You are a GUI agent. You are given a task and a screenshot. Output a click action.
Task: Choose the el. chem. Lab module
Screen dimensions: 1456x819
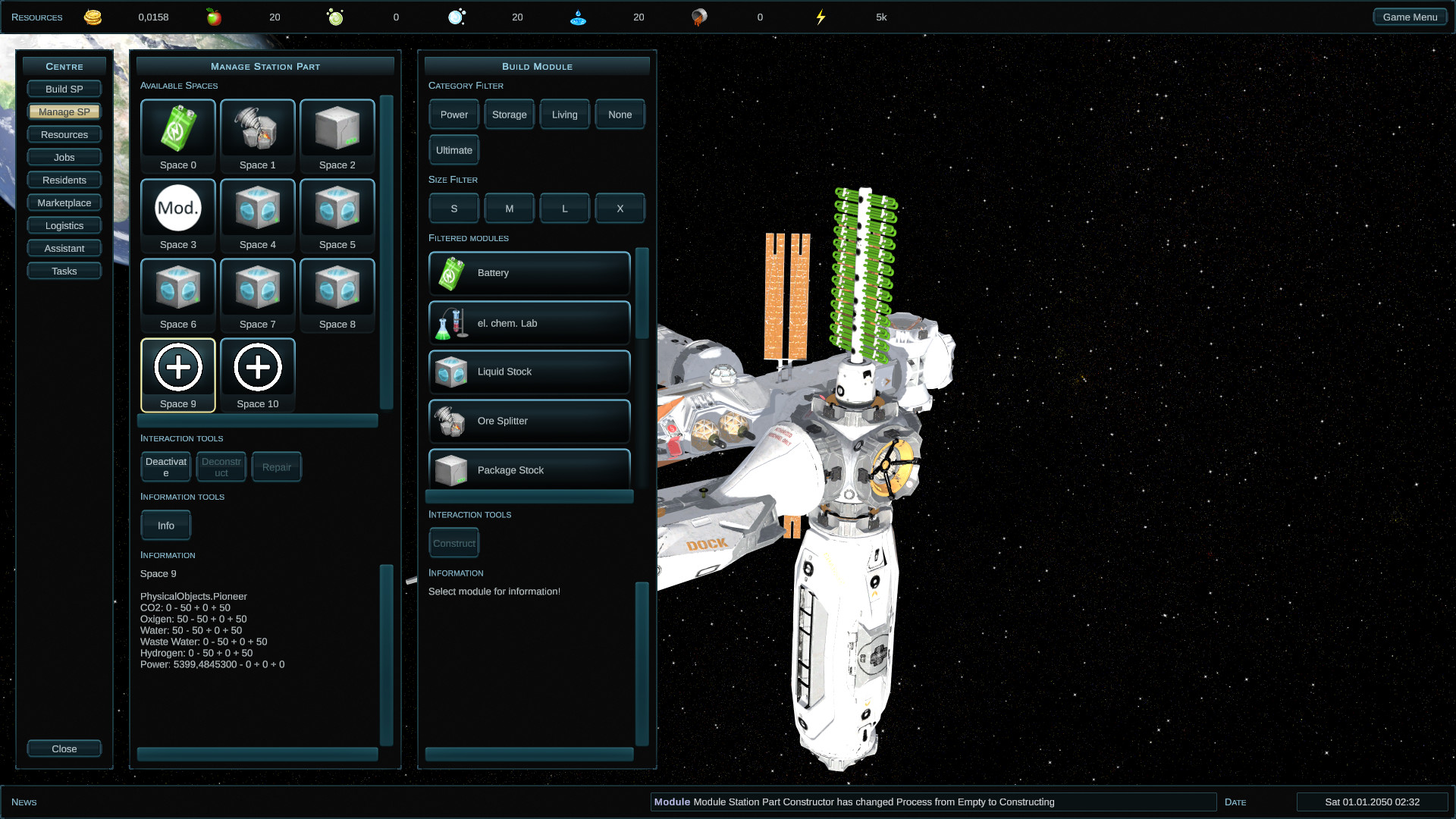click(529, 323)
